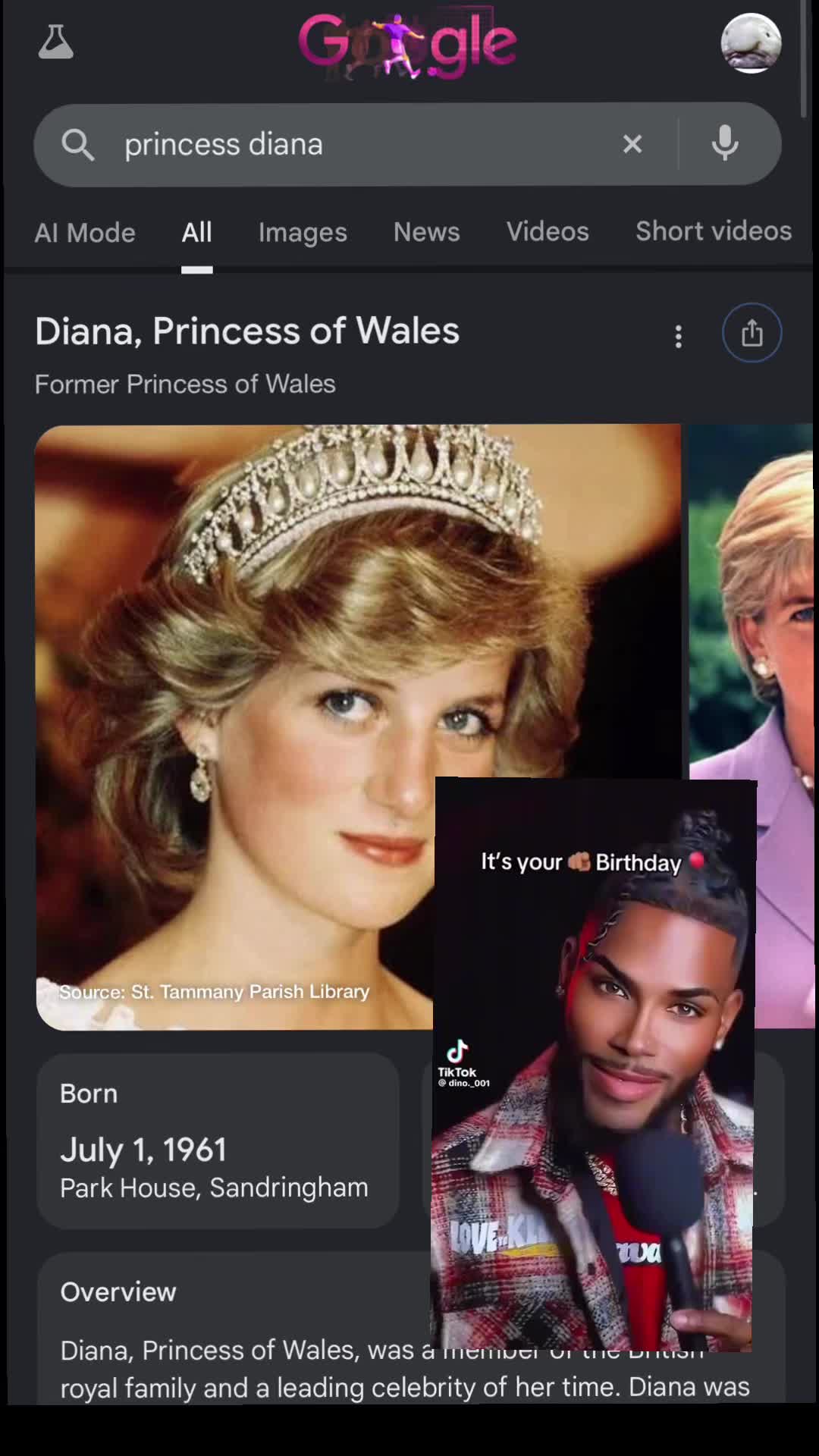Open Search Labs flask icon

55,42
